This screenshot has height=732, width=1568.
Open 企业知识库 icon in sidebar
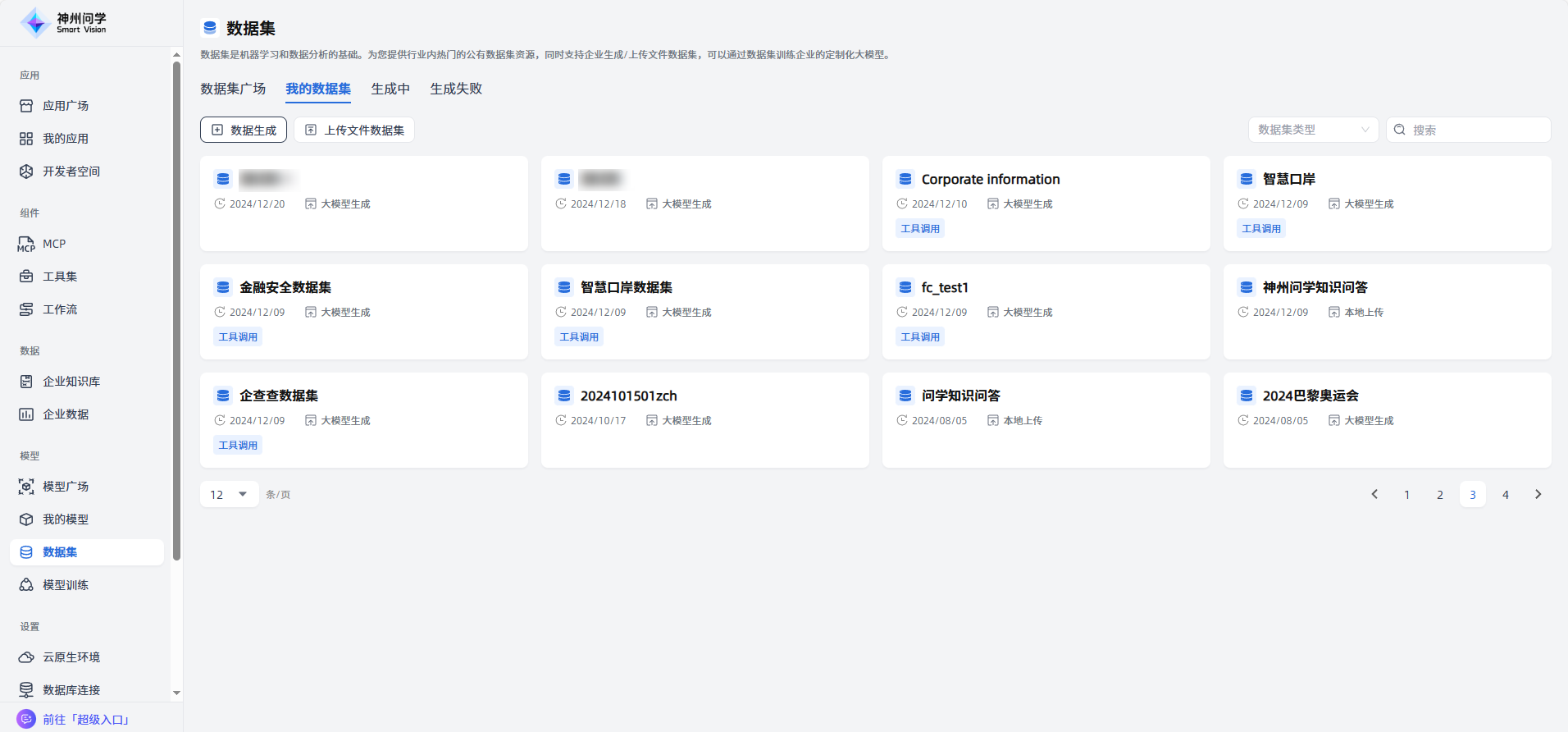click(26, 382)
